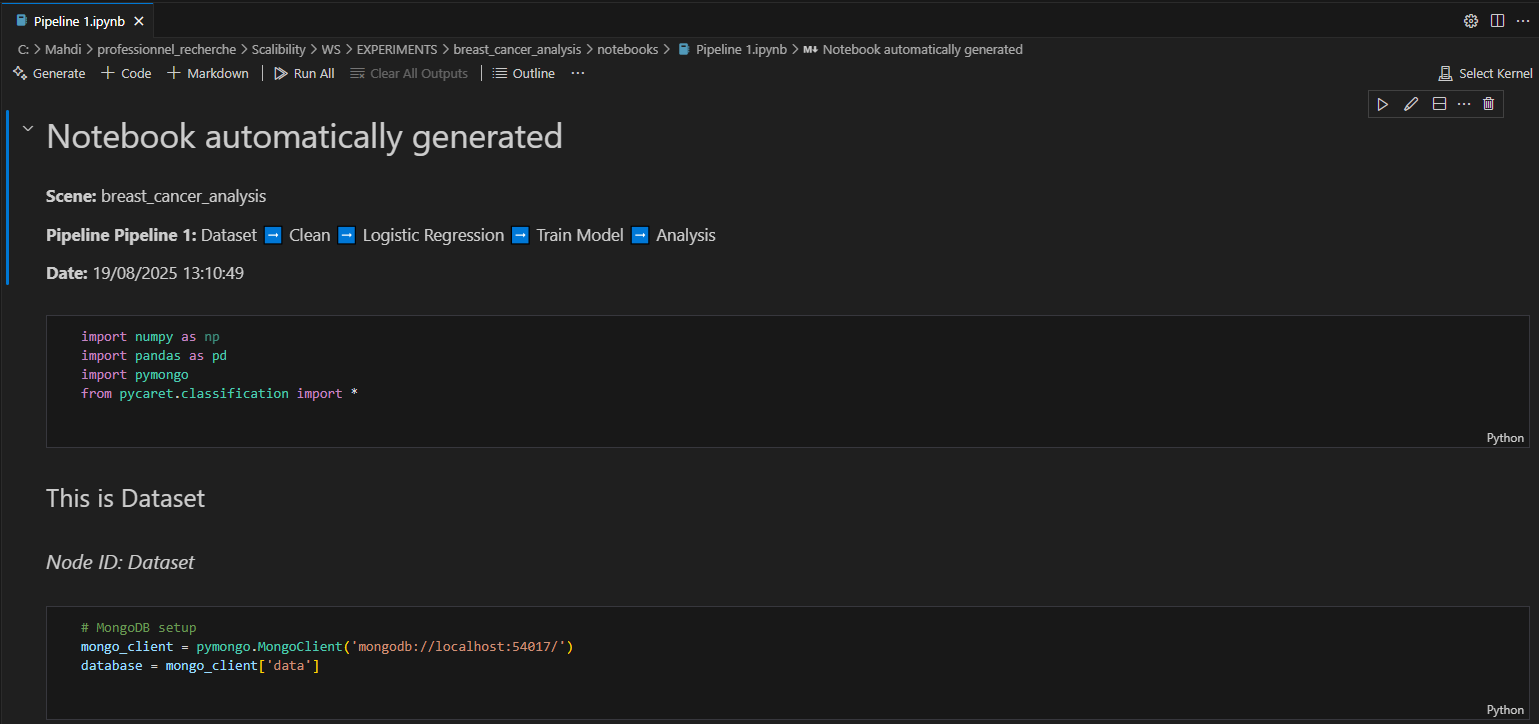Screen dimensions: 1539x724
Task: Collapse the 'Notebook automatically generated' heading section
Action: [x=28, y=128]
